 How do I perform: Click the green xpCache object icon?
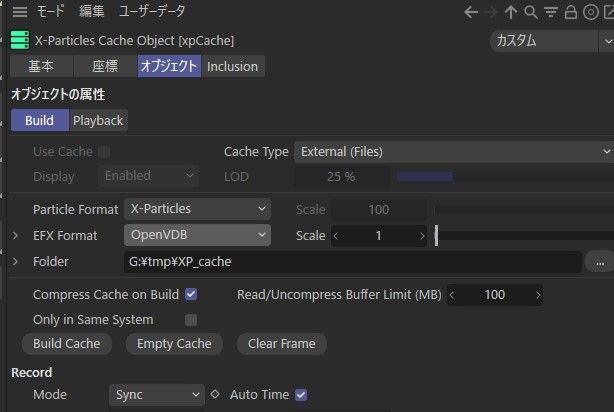(x=20, y=40)
